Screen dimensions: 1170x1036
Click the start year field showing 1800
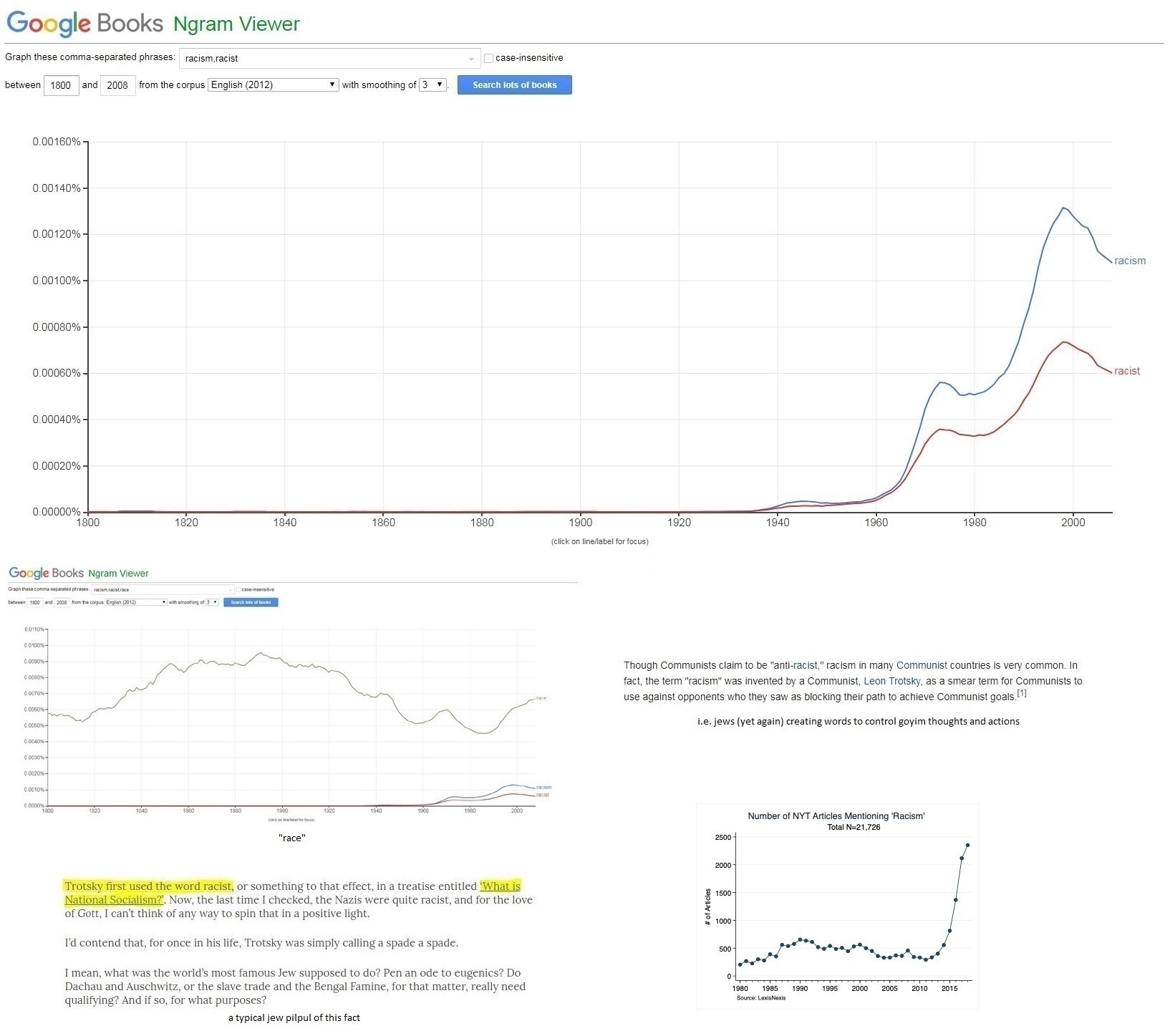coord(61,85)
